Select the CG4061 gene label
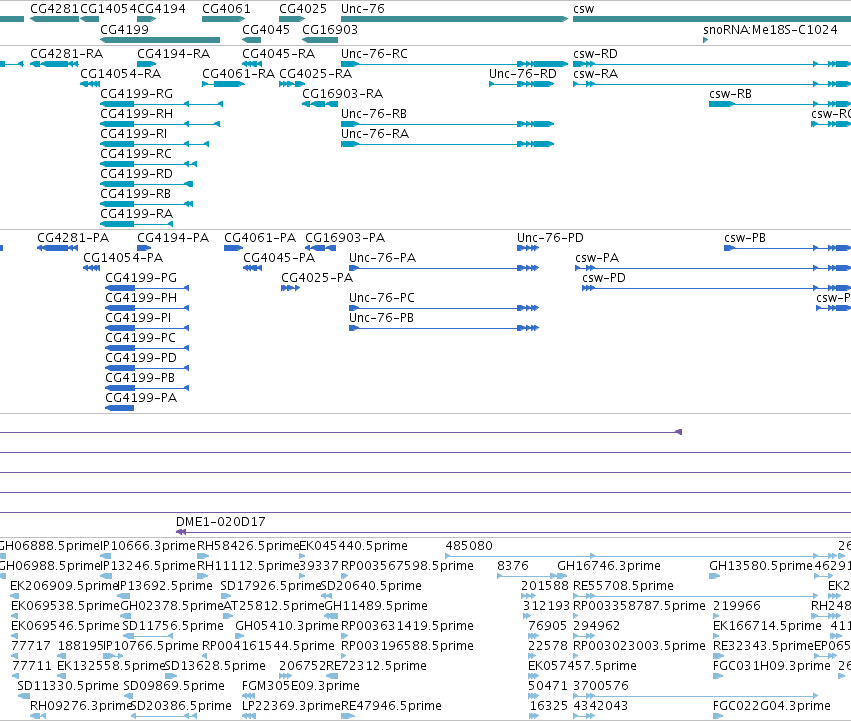The width and height of the screenshot is (851, 721). click(x=226, y=9)
